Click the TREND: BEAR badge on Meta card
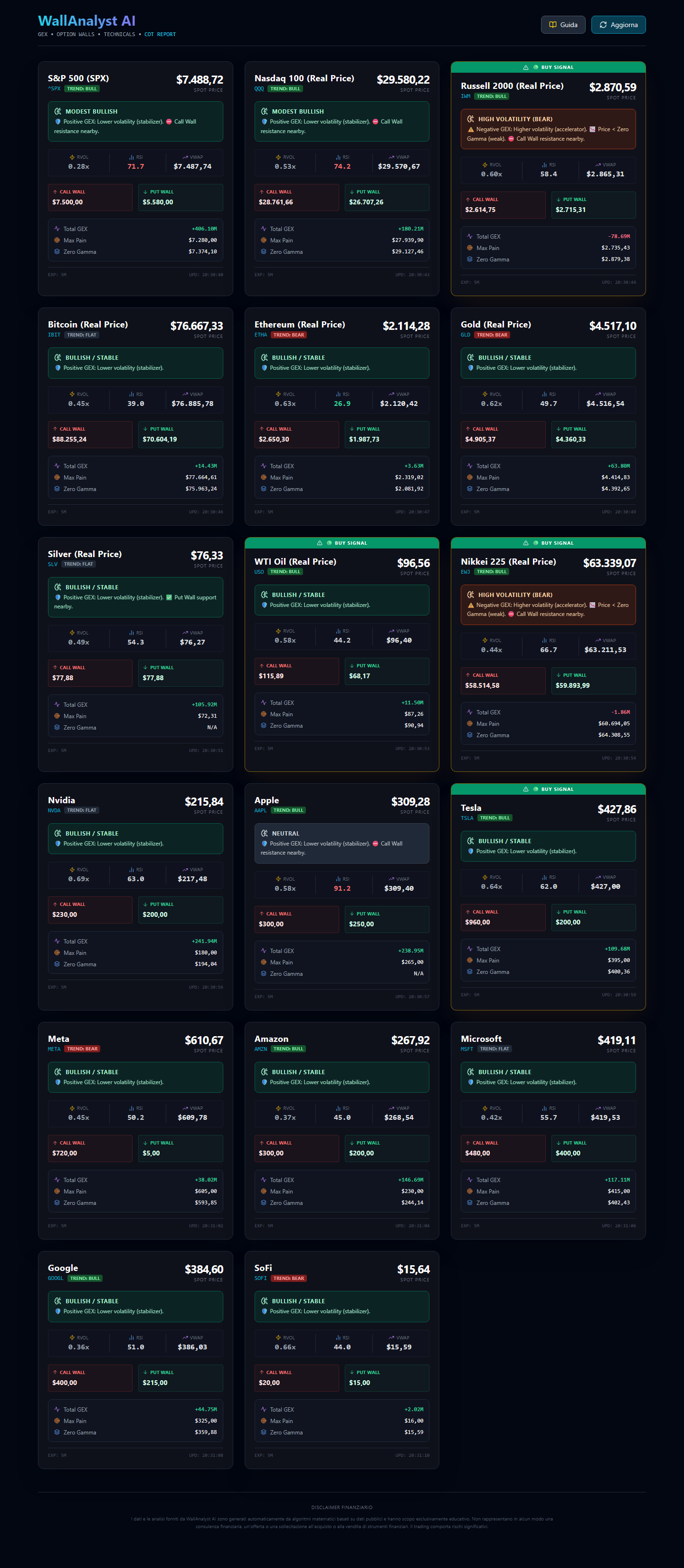The image size is (684, 1568). tap(82, 1049)
